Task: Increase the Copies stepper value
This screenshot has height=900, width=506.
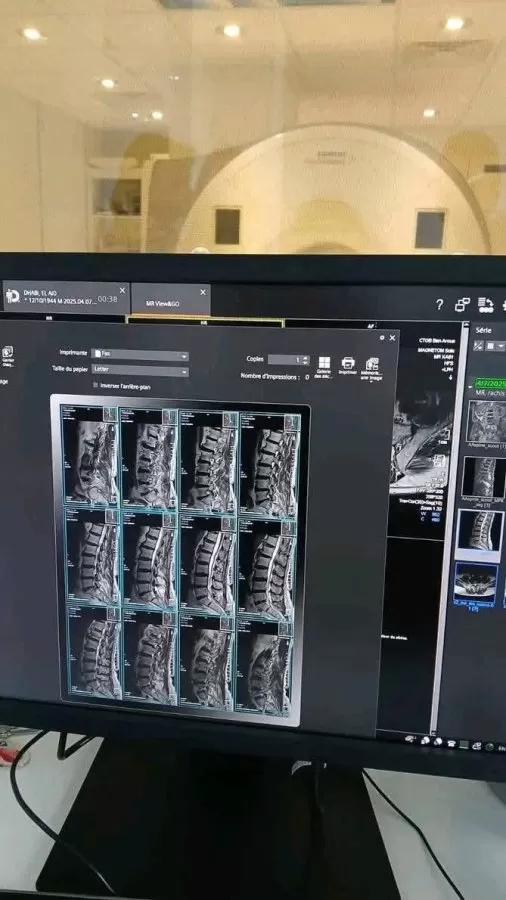Action: click(x=305, y=357)
